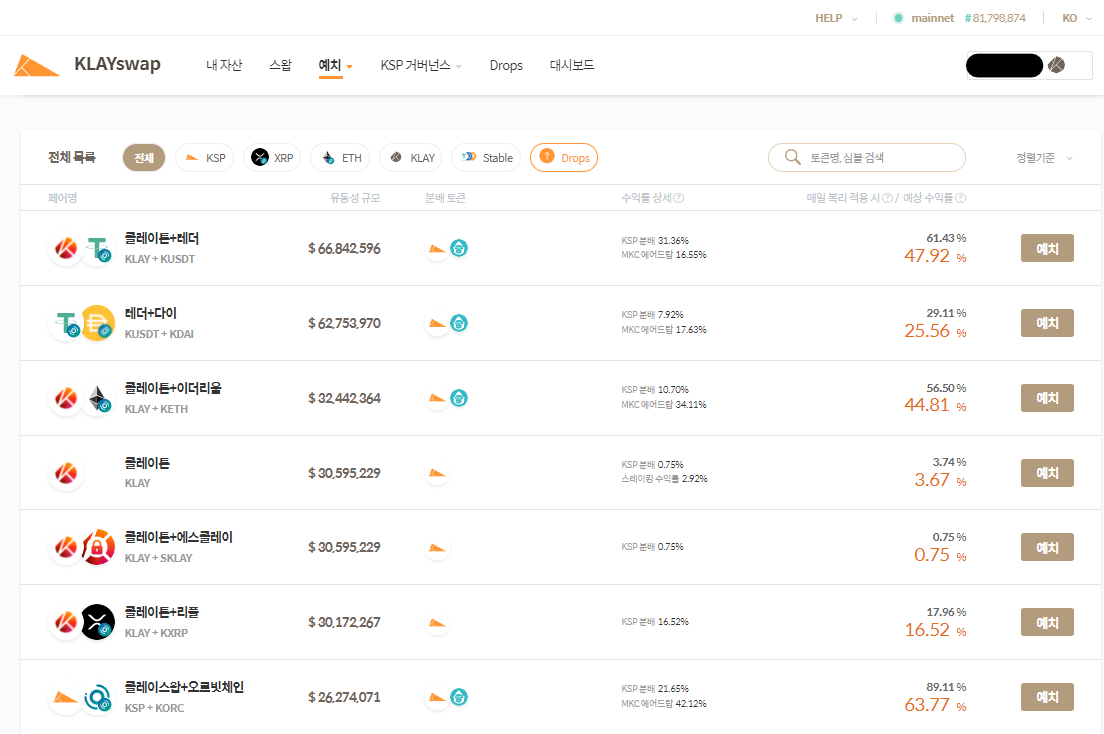Image resolution: width=1104 pixels, height=734 pixels.
Task: Click KORC Orbit Chain icon in KSP+KORC row
Action: point(98,697)
